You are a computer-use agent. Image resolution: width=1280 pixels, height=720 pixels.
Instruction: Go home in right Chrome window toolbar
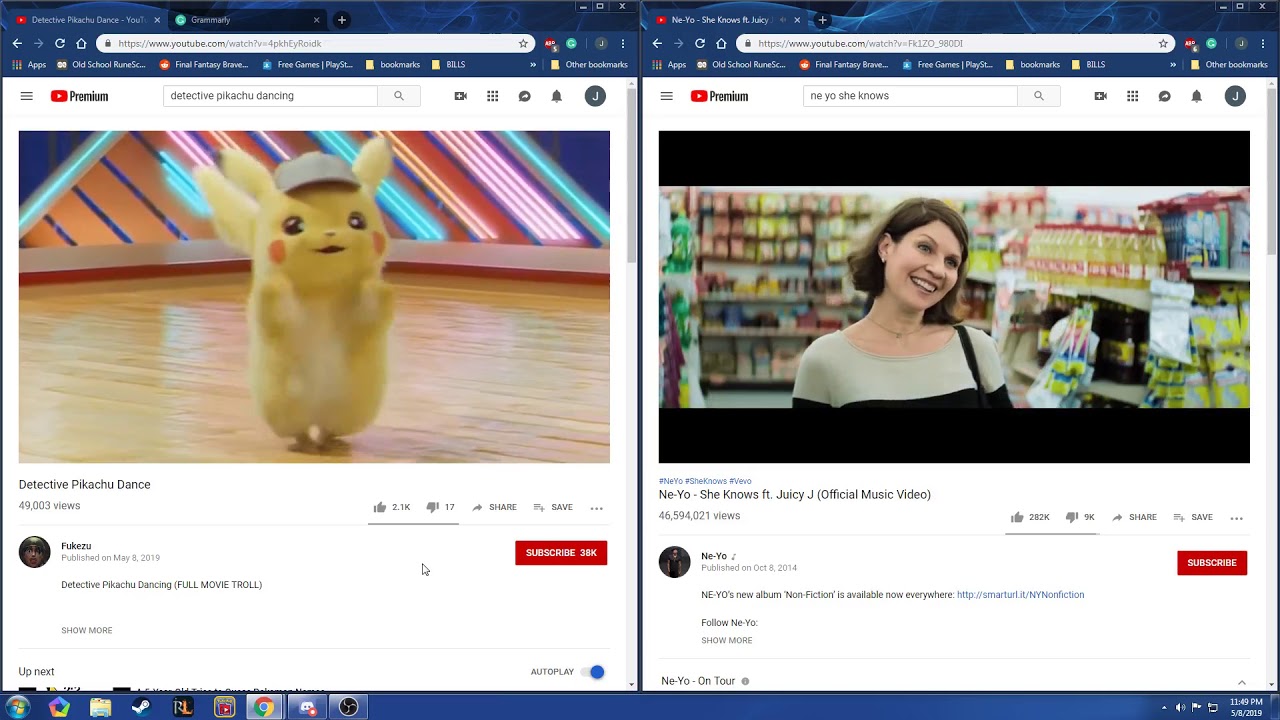pyautogui.click(x=721, y=44)
